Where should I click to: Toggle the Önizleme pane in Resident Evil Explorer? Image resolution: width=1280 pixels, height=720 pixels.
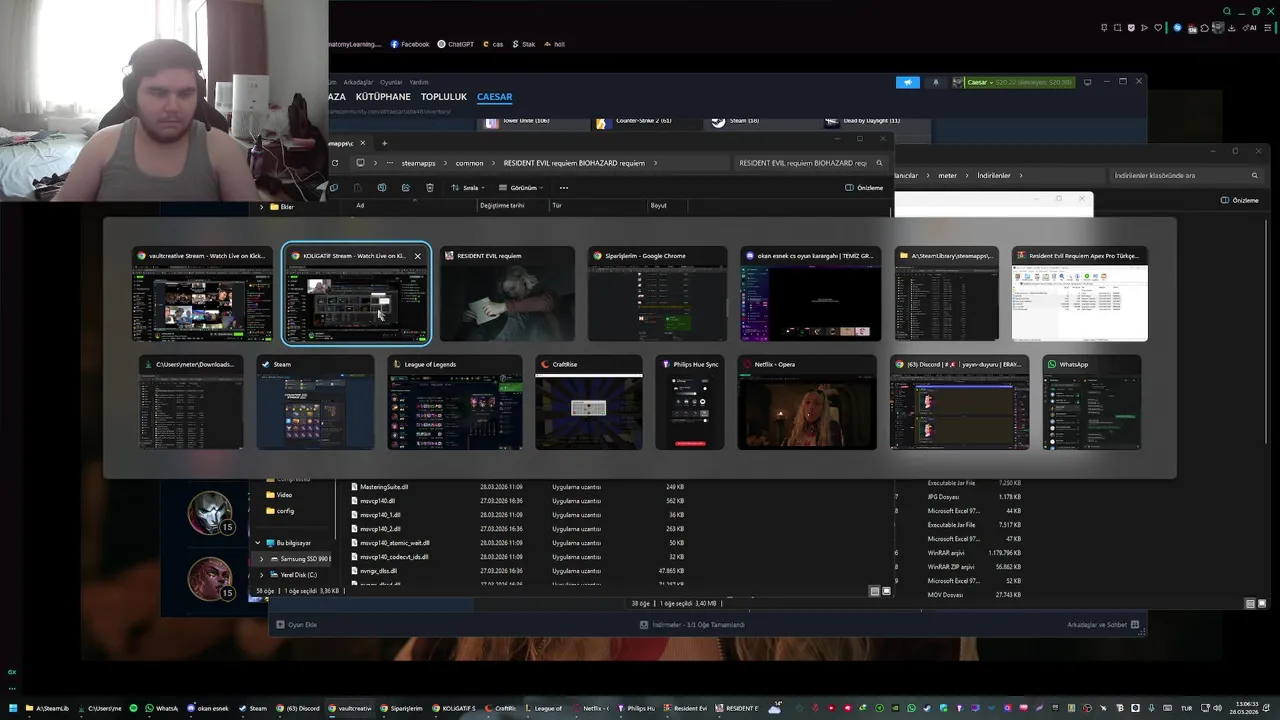pyautogui.click(x=865, y=187)
